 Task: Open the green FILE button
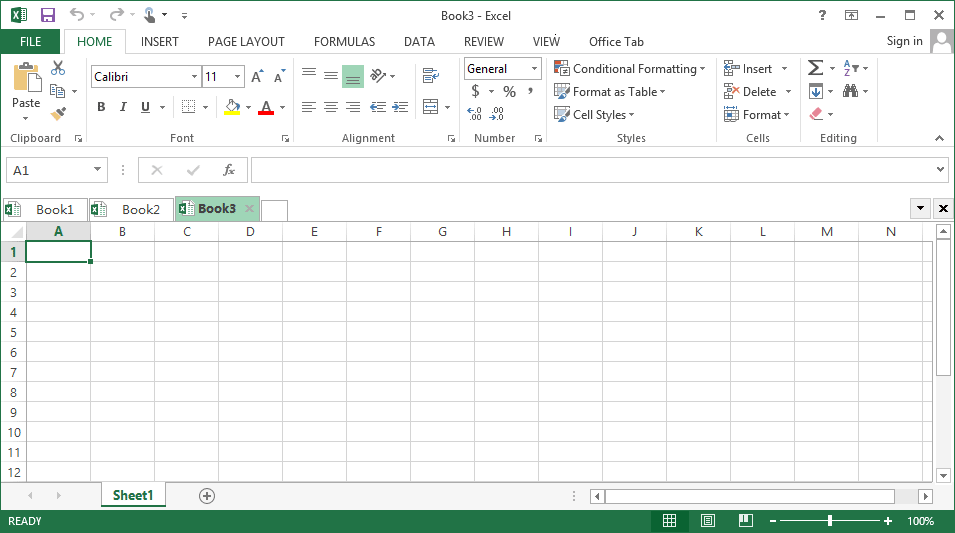point(30,42)
